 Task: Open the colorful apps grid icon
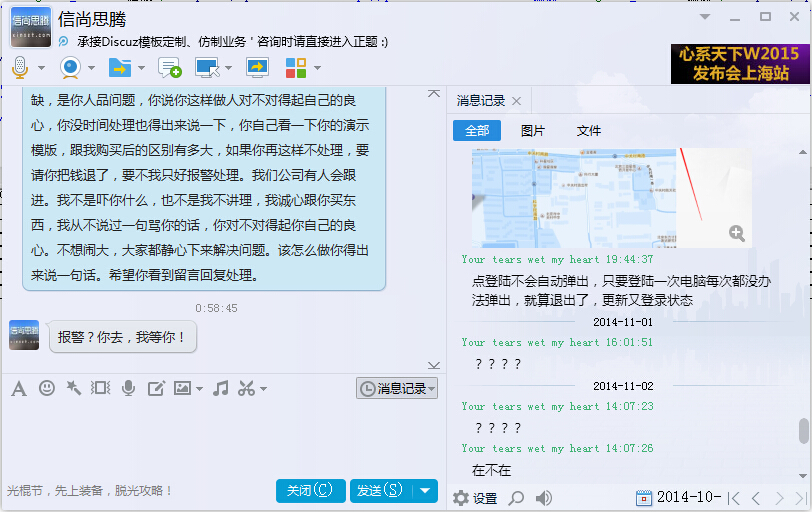(296, 68)
